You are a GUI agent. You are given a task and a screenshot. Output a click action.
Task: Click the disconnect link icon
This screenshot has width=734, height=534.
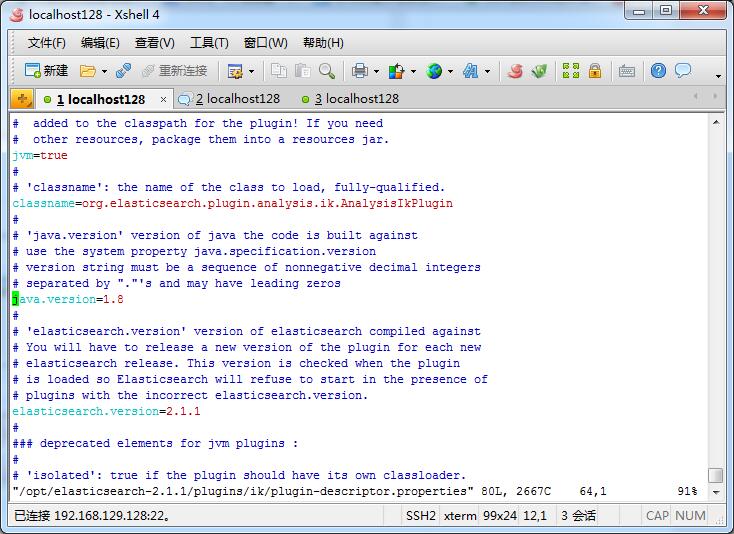coord(124,71)
